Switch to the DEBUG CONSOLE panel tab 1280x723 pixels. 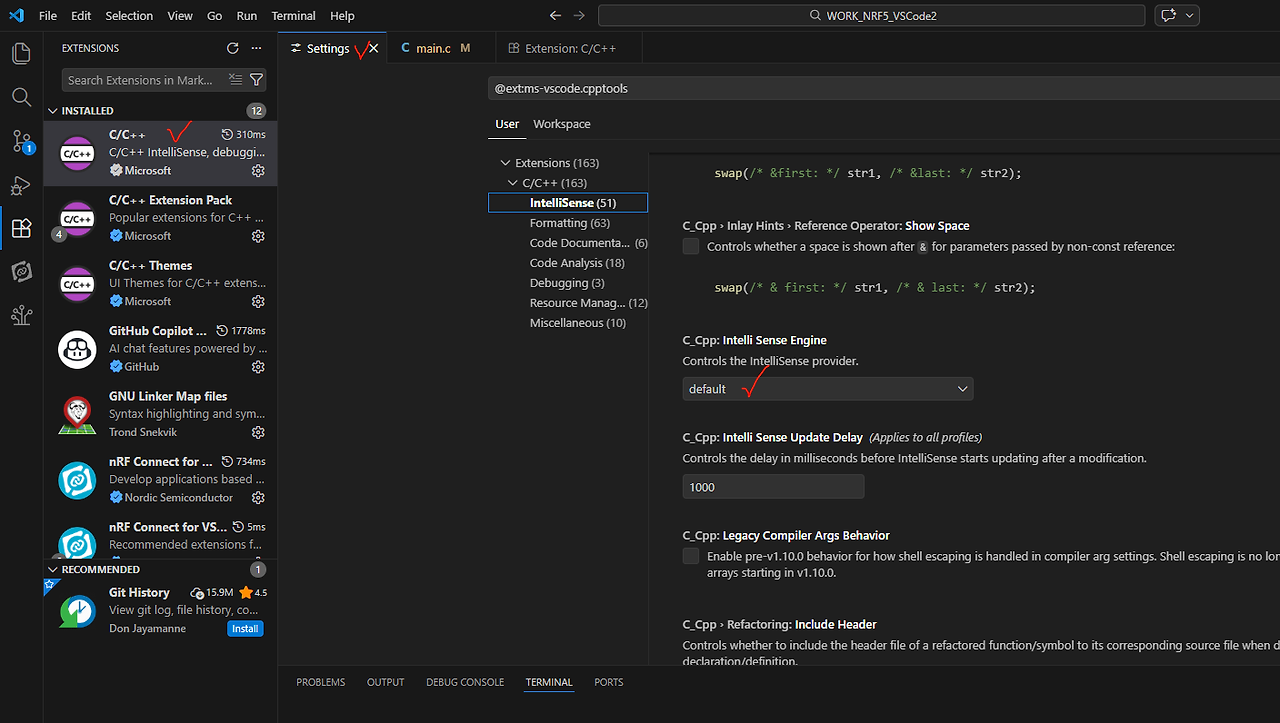pyautogui.click(x=465, y=682)
